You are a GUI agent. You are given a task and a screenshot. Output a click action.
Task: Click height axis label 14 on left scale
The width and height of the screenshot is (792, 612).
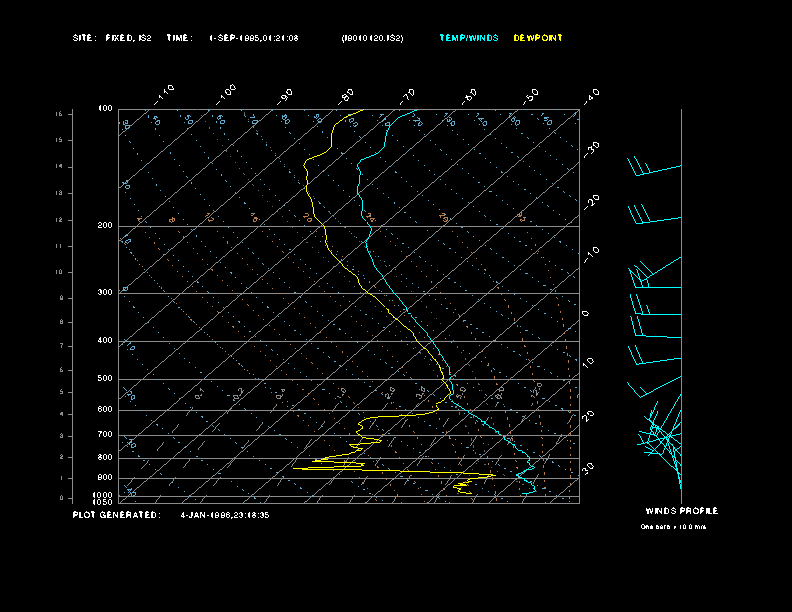pyautogui.click(x=59, y=166)
